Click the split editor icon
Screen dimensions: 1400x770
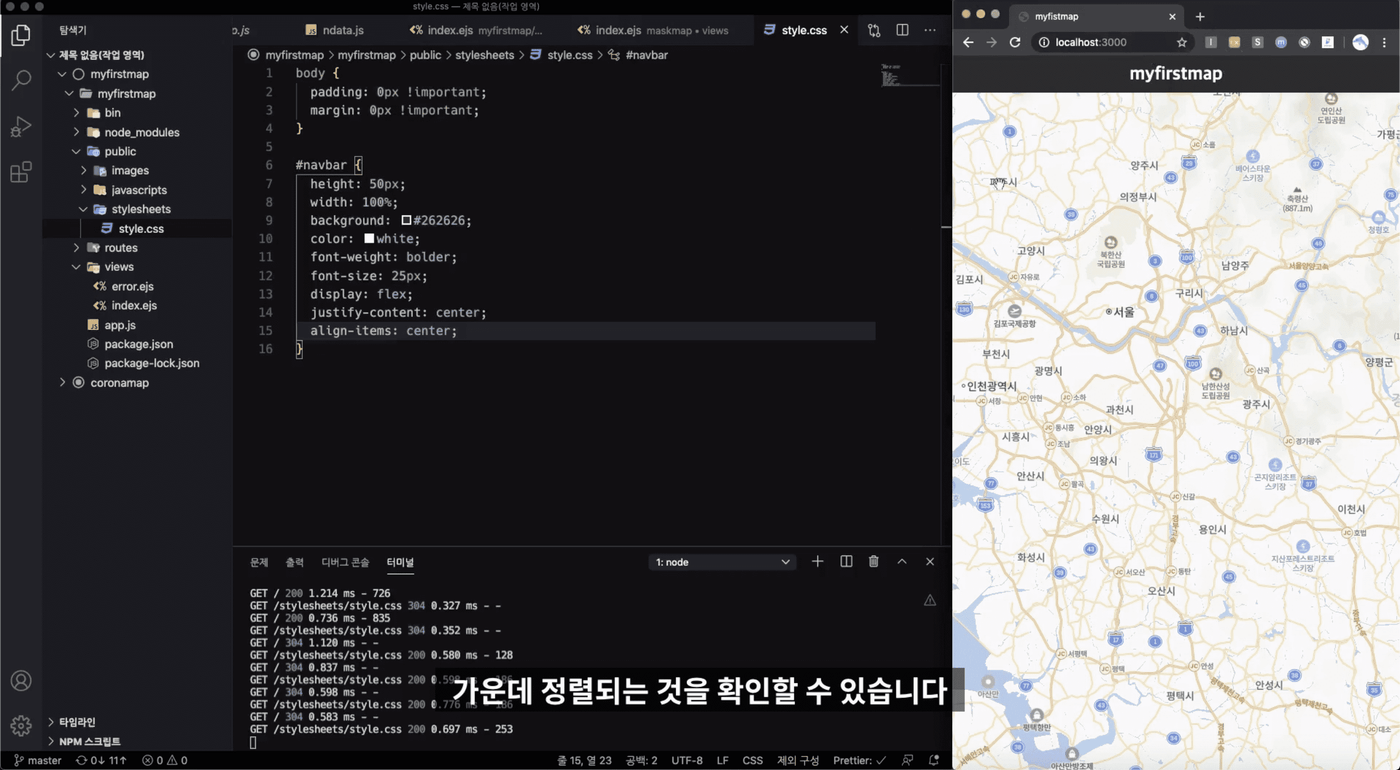click(x=902, y=30)
